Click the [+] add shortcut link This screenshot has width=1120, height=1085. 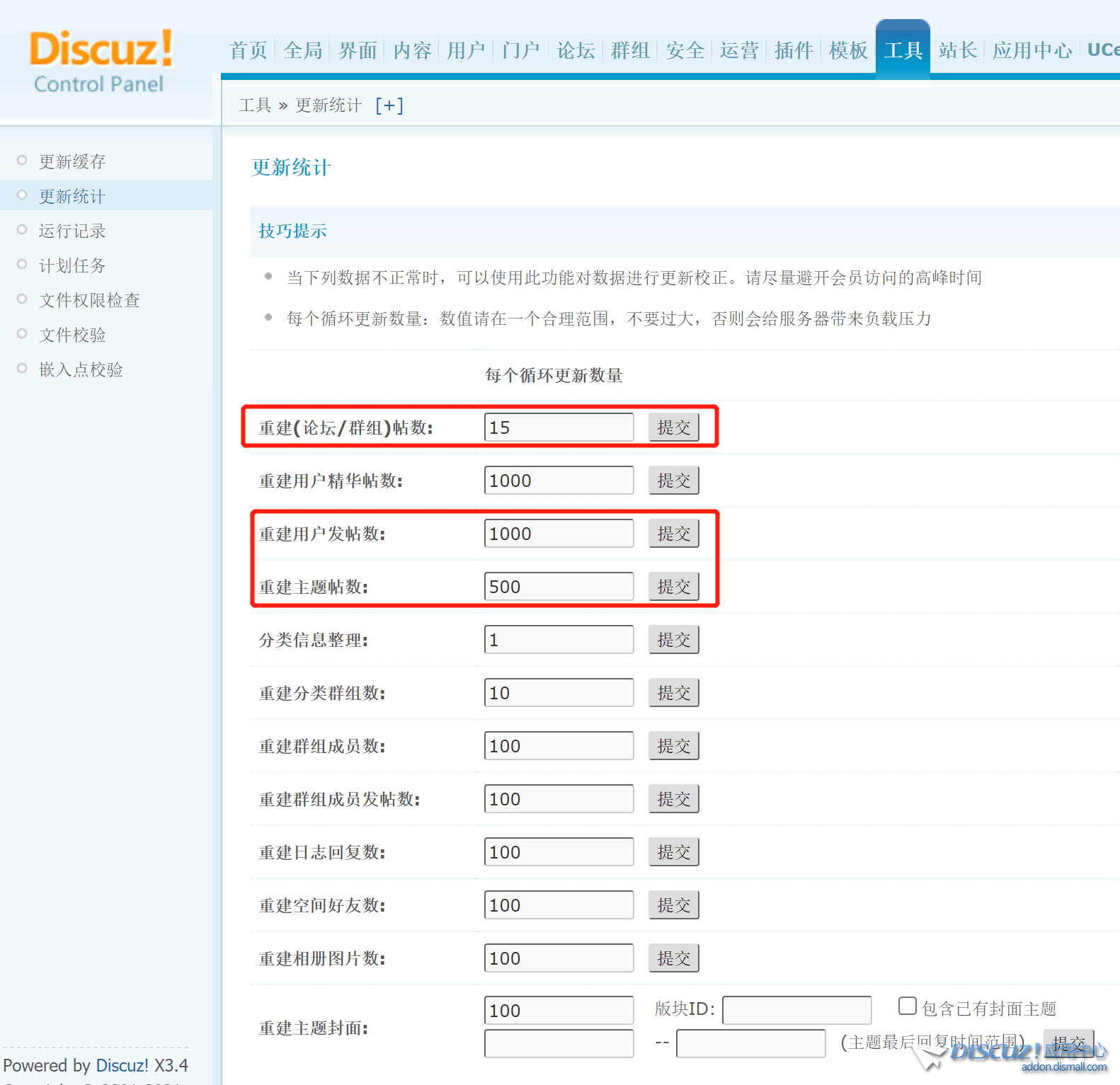(x=389, y=105)
